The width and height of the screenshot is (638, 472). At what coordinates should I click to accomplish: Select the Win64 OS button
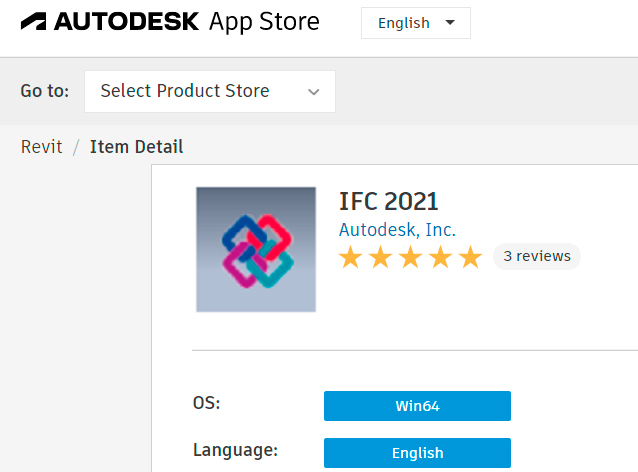(417, 406)
